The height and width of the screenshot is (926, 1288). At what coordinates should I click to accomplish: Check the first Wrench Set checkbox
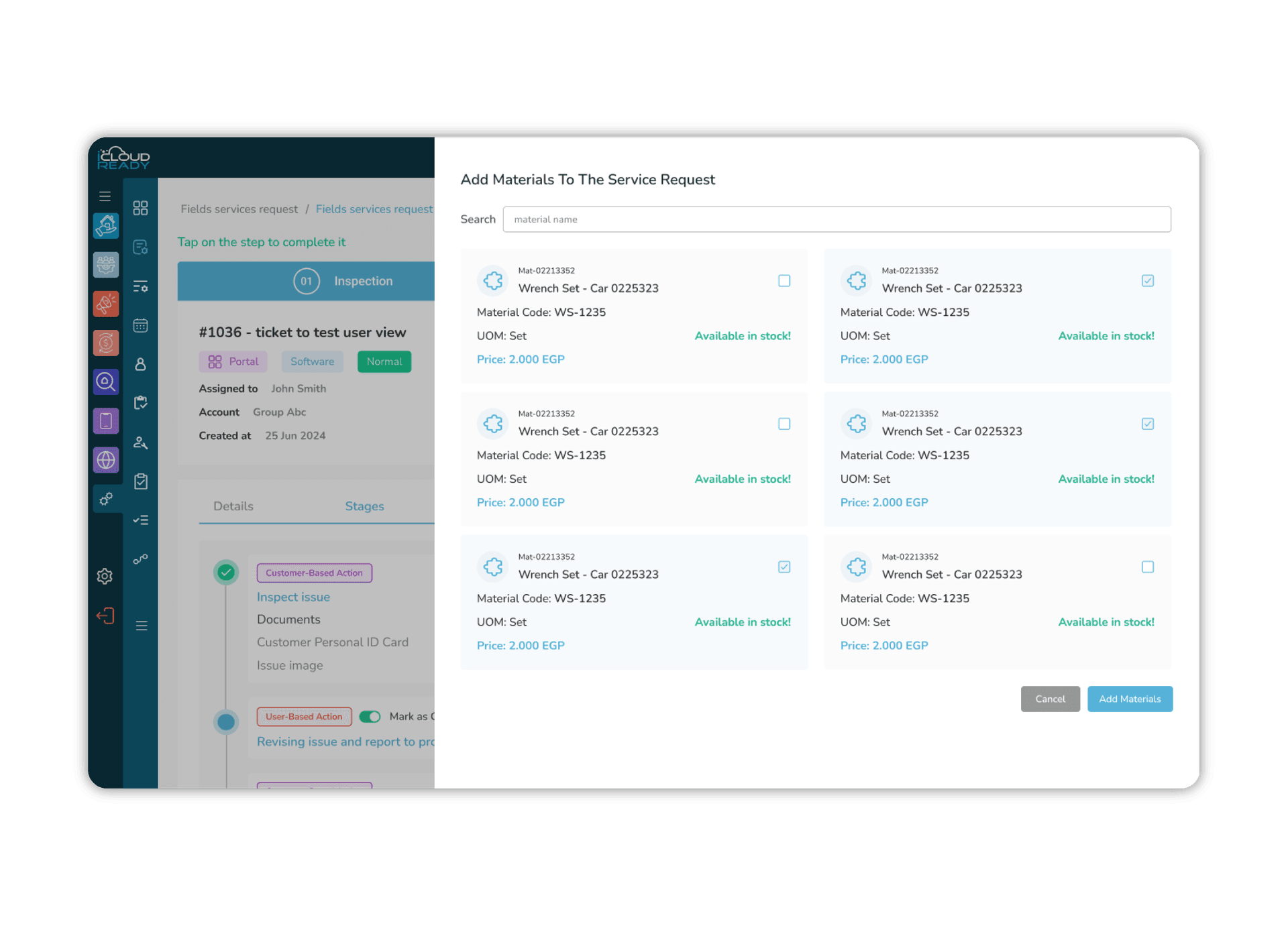[x=784, y=281]
